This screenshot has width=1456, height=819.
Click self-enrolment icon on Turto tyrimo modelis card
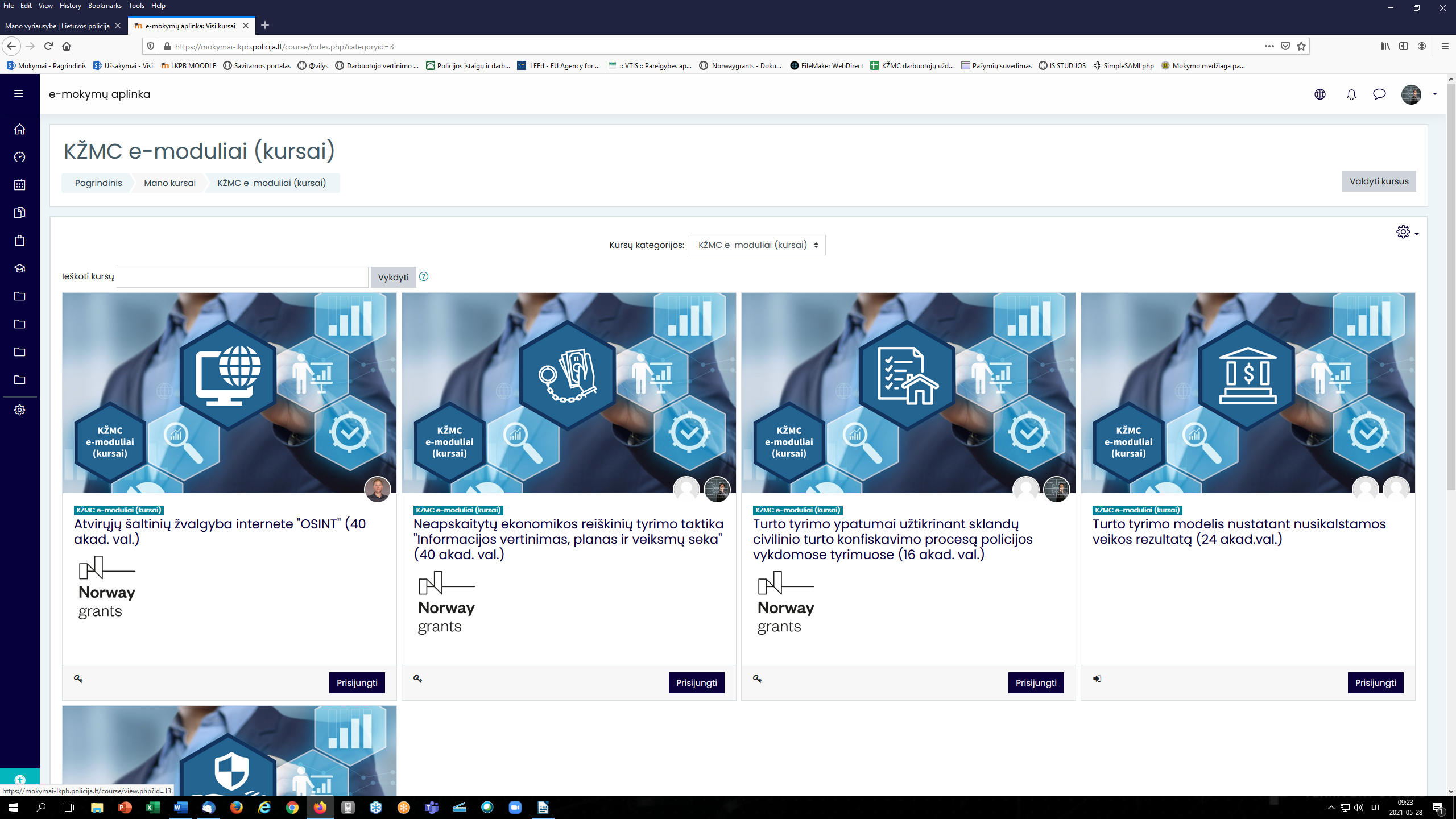[x=1097, y=679]
